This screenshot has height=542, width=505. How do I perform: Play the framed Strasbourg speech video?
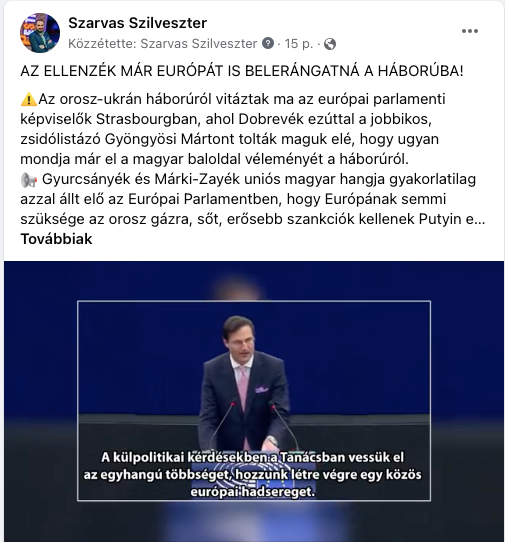coord(254,401)
